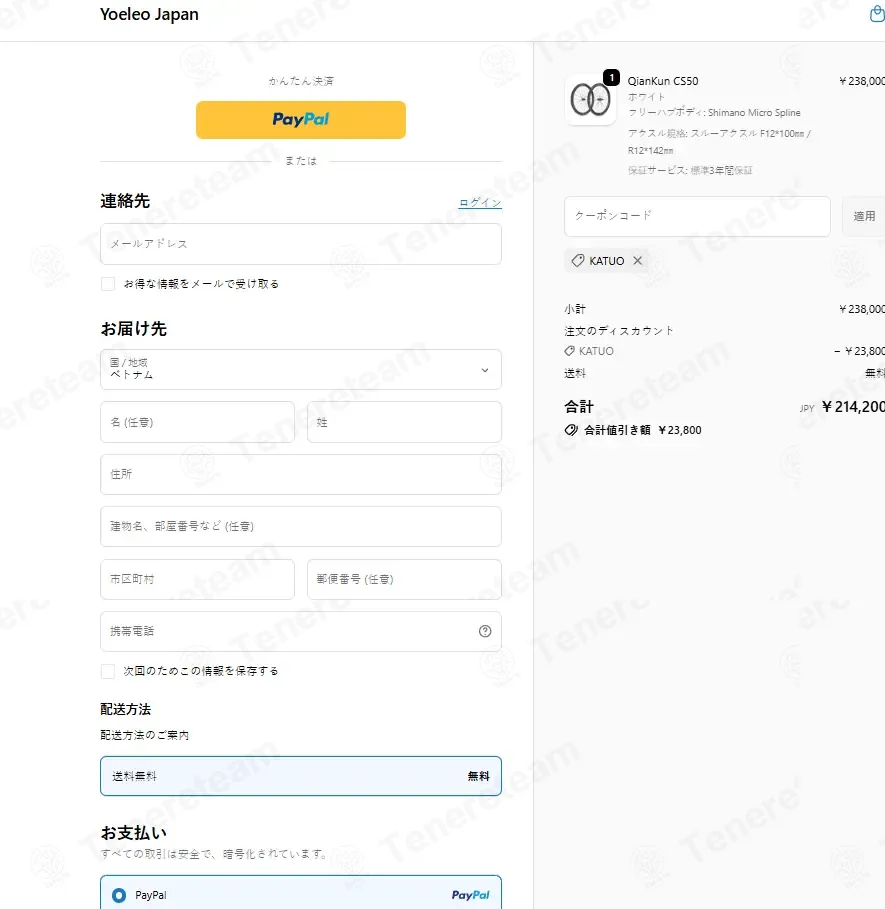Open the 国/地域 country dropdown

tap(301, 369)
